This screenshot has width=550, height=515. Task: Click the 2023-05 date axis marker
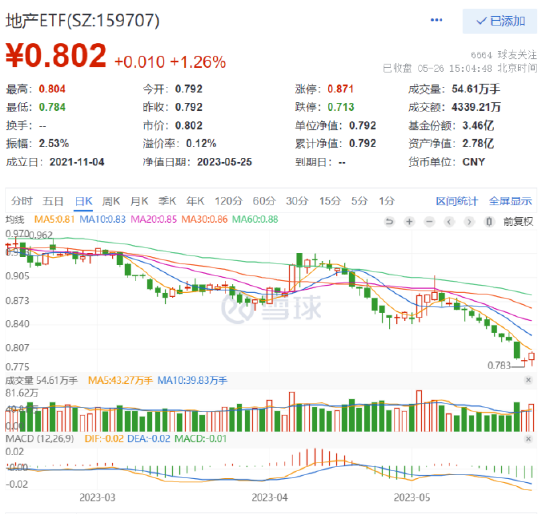coord(411,497)
